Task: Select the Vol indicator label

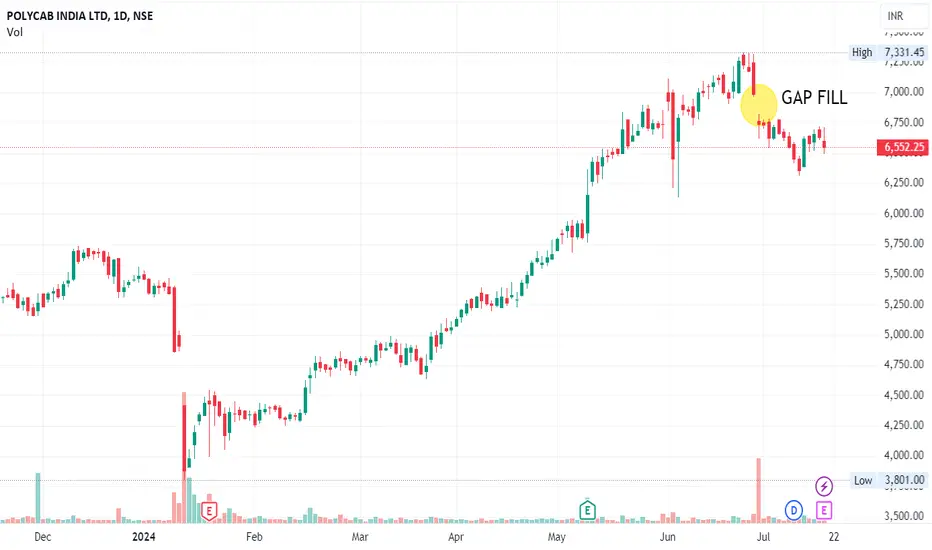Action: point(15,32)
